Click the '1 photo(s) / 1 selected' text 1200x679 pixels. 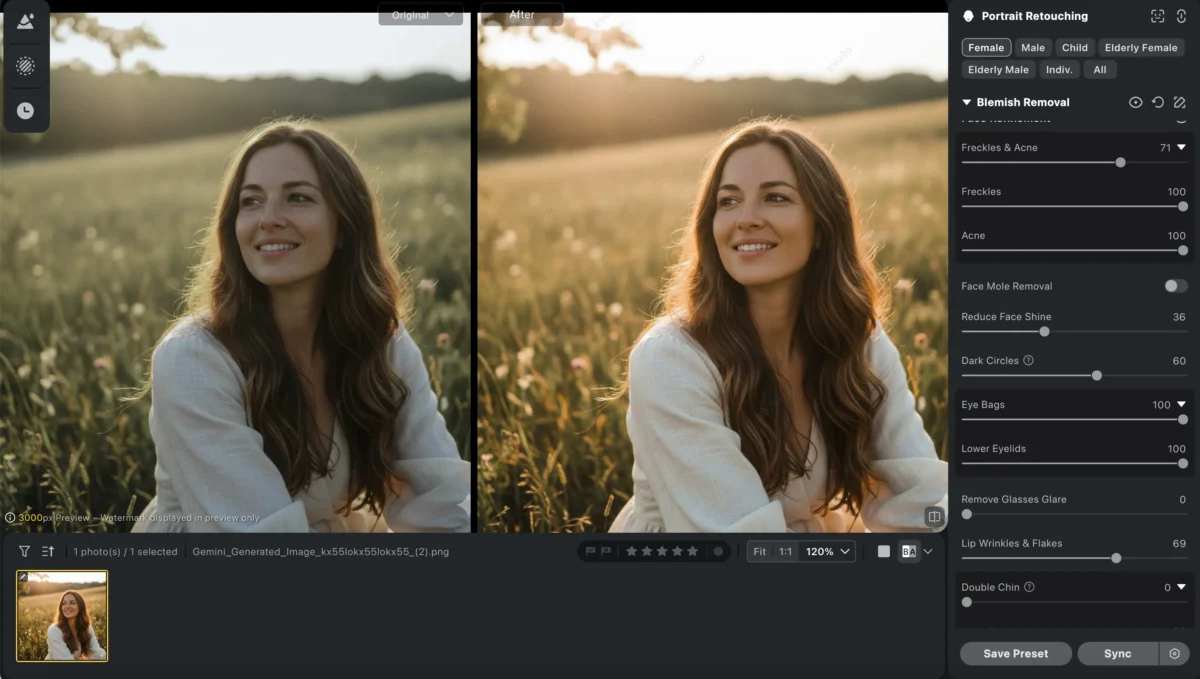click(x=125, y=551)
